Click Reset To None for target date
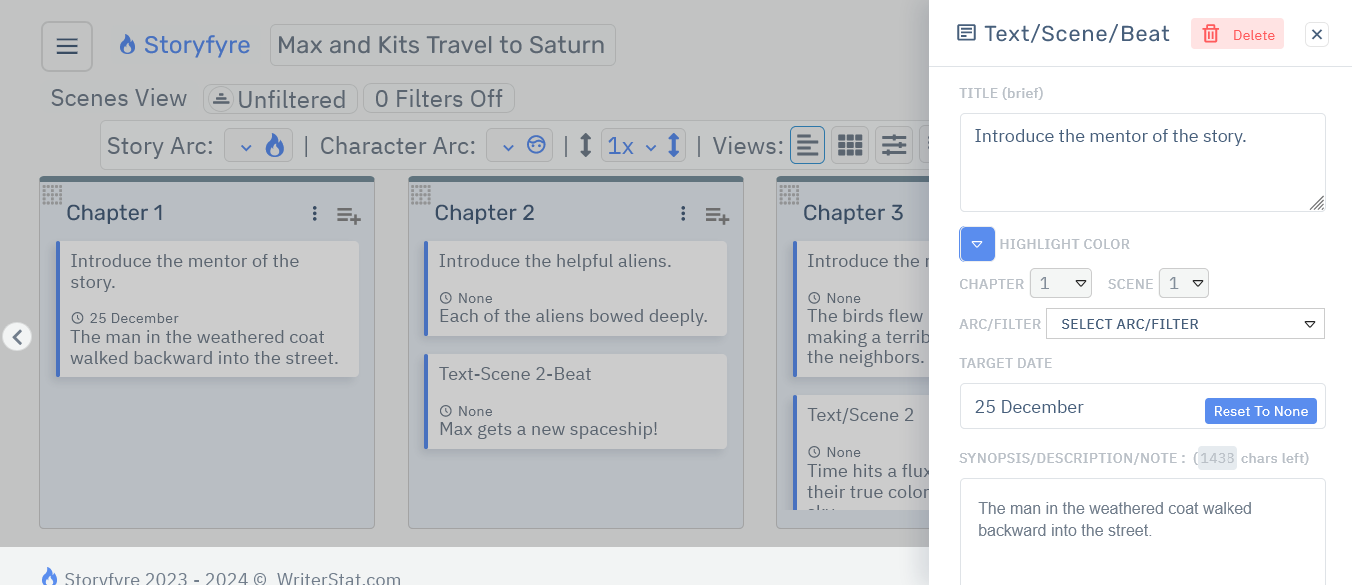 tap(1260, 410)
